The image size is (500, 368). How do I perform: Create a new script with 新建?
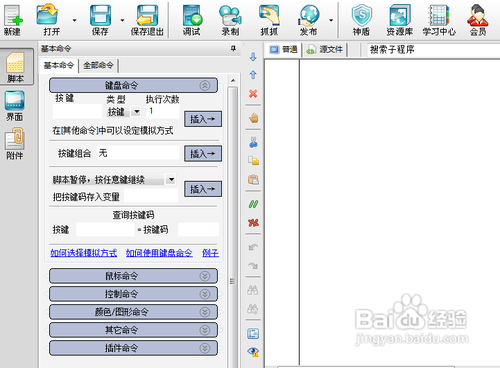(x=13, y=19)
